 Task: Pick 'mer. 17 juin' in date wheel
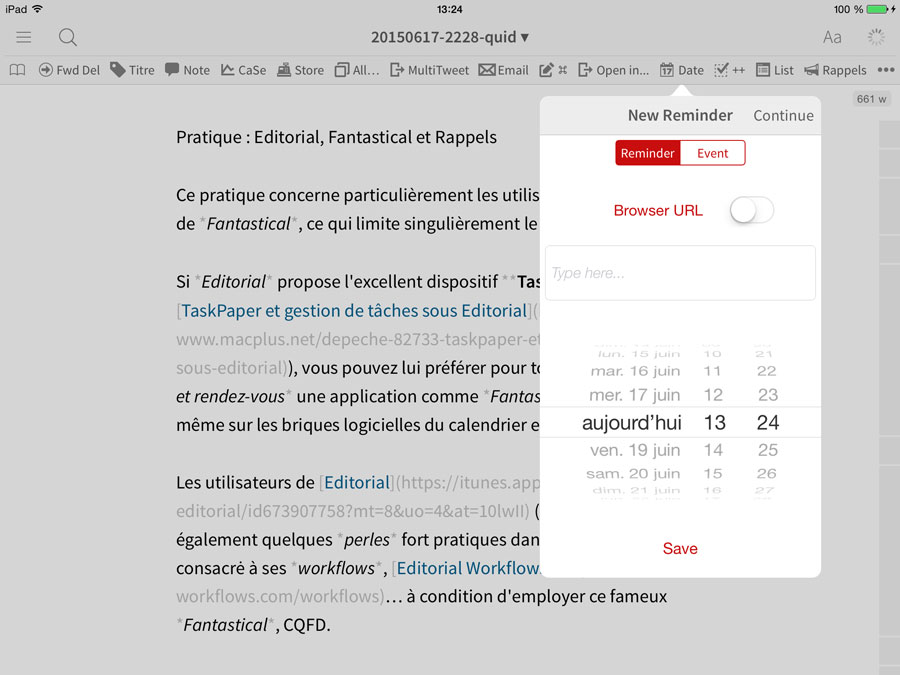635,395
